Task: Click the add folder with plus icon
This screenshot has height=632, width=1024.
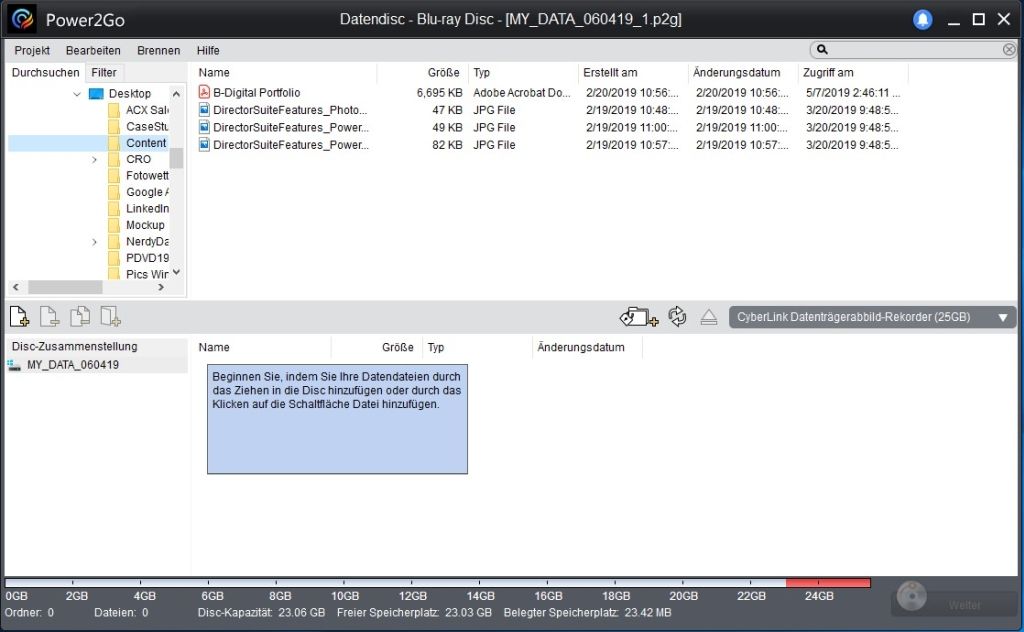Action: point(638,317)
